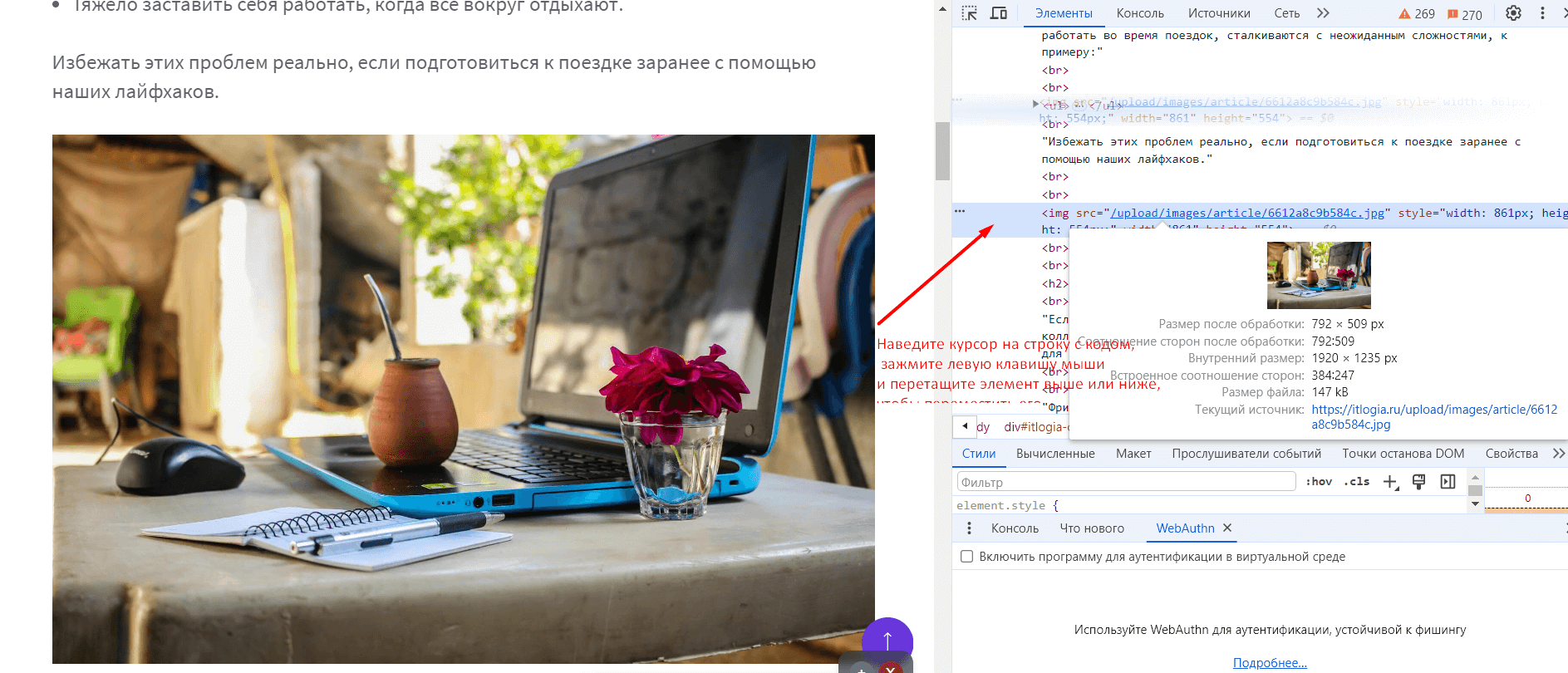Expand more Styles pane tabs chevron
1568x673 pixels.
pyautogui.click(x=1558, y=454)
